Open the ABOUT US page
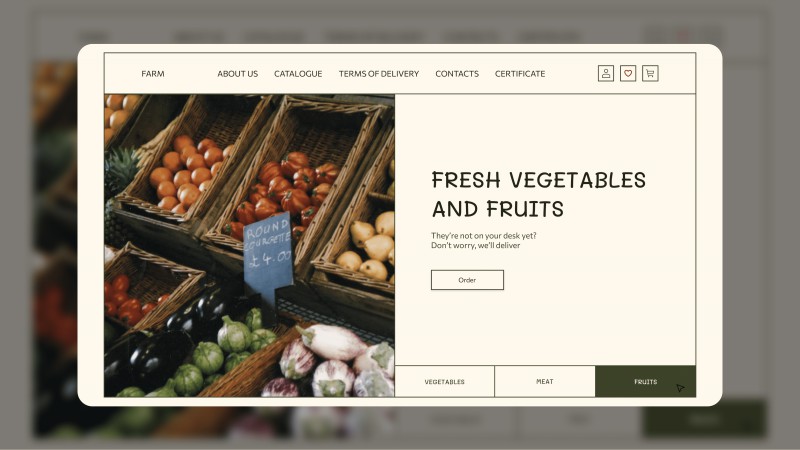800x450 pixels. coord(238,73)
